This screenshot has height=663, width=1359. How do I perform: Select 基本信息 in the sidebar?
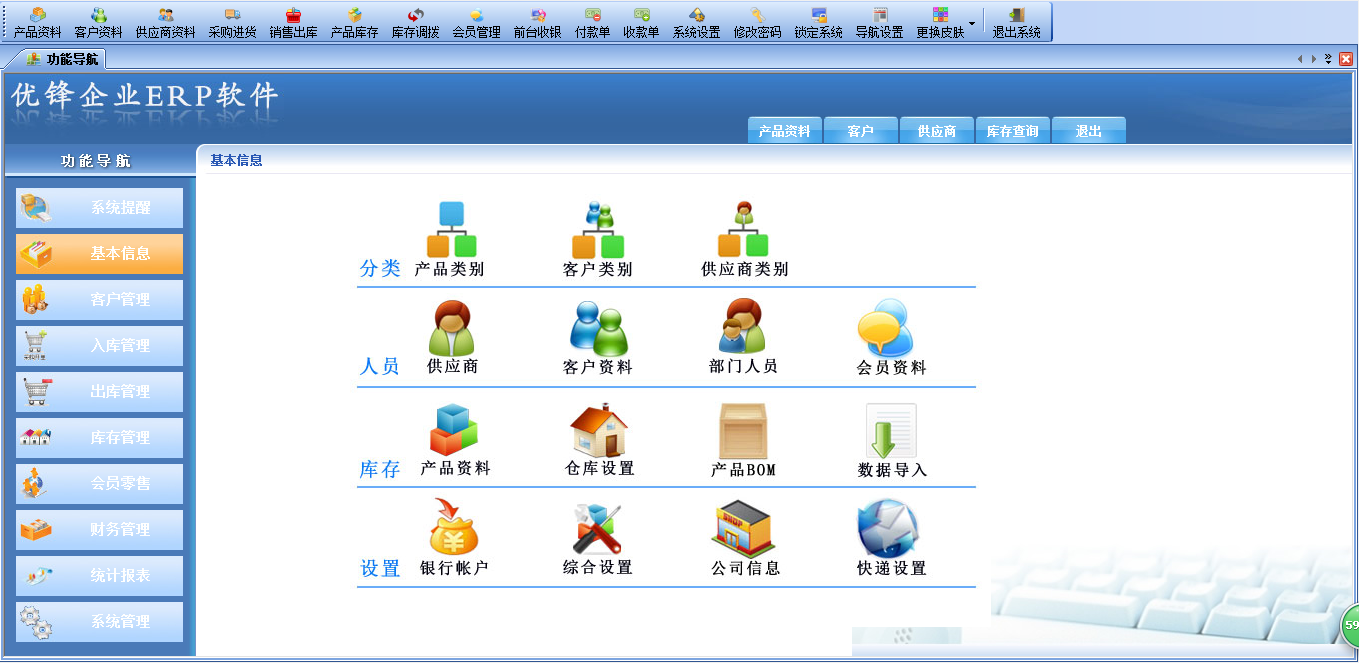click(100, 254)
